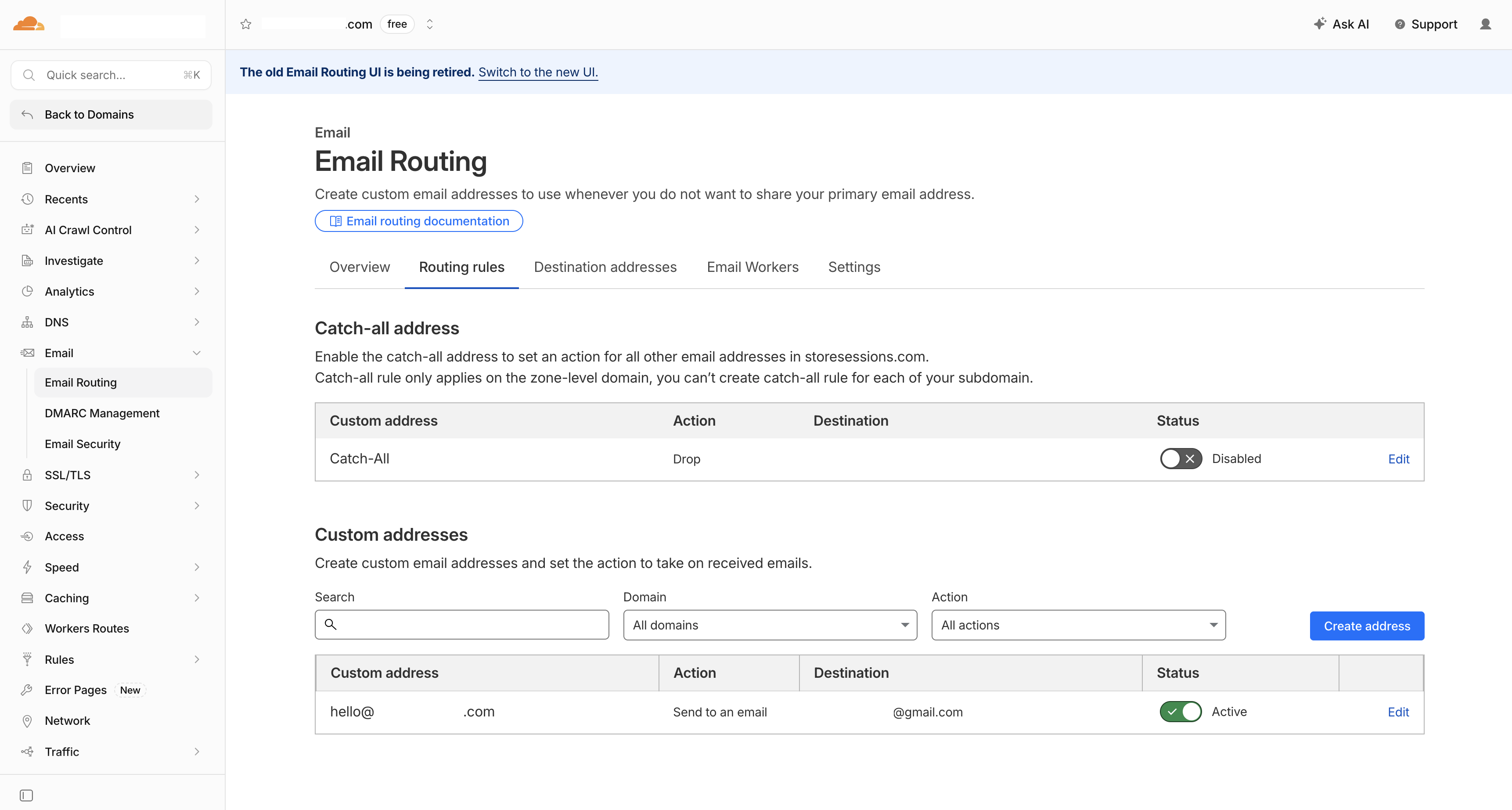Click the Network location pin icon

click(27, 721)
